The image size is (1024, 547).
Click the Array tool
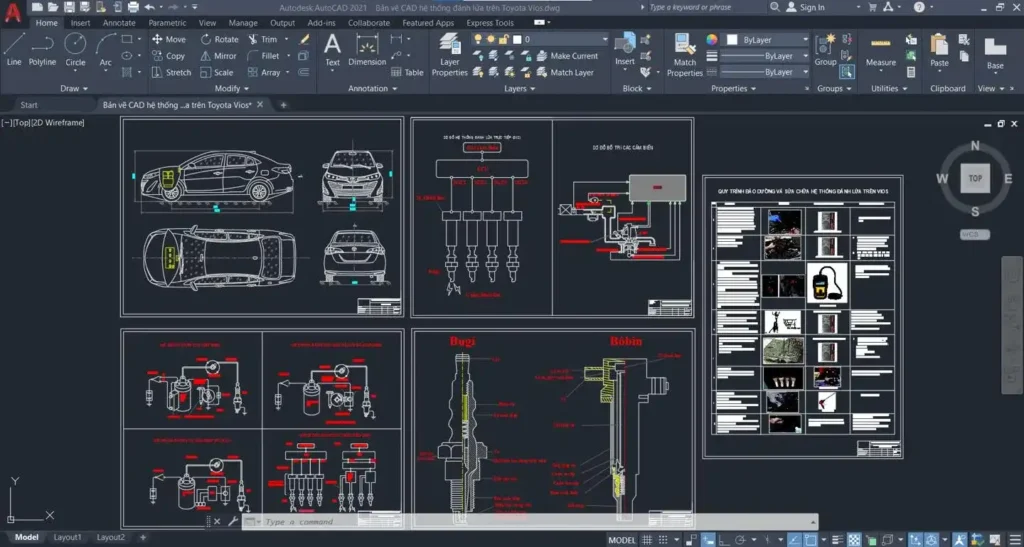264,72
